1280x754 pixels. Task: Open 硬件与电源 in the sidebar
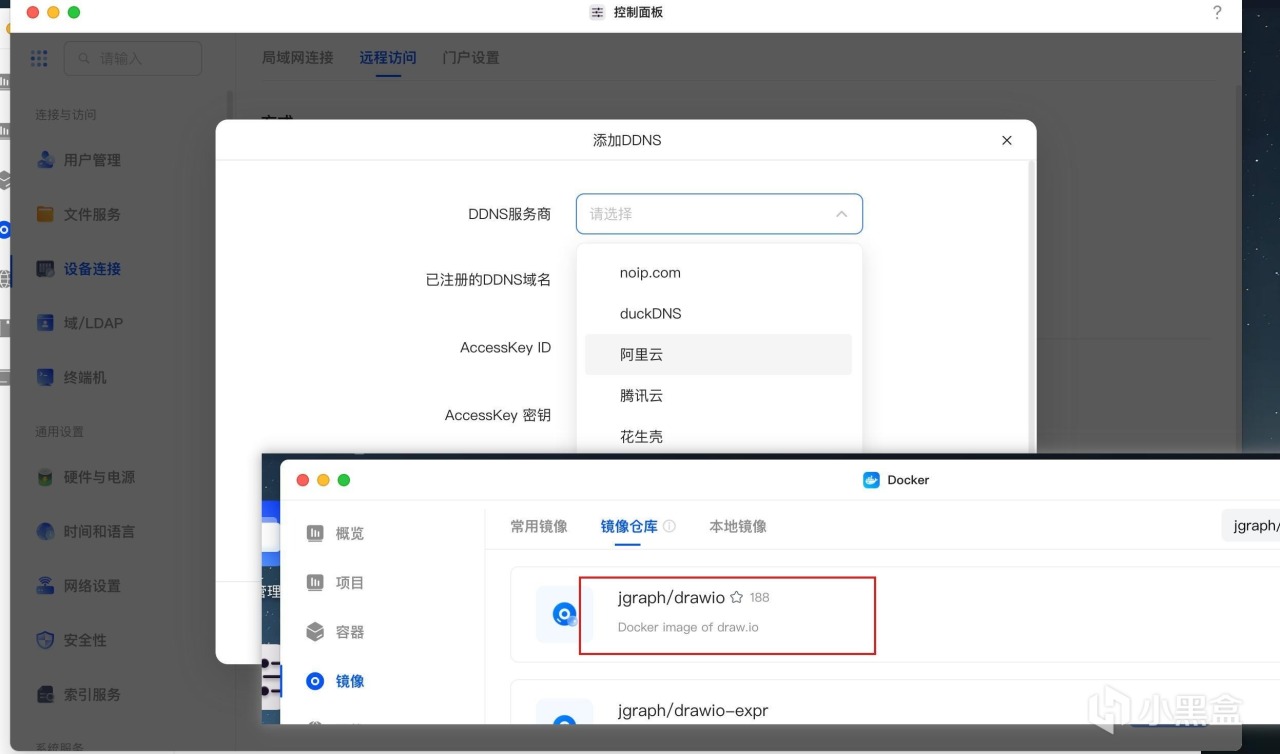coord(99,477)
